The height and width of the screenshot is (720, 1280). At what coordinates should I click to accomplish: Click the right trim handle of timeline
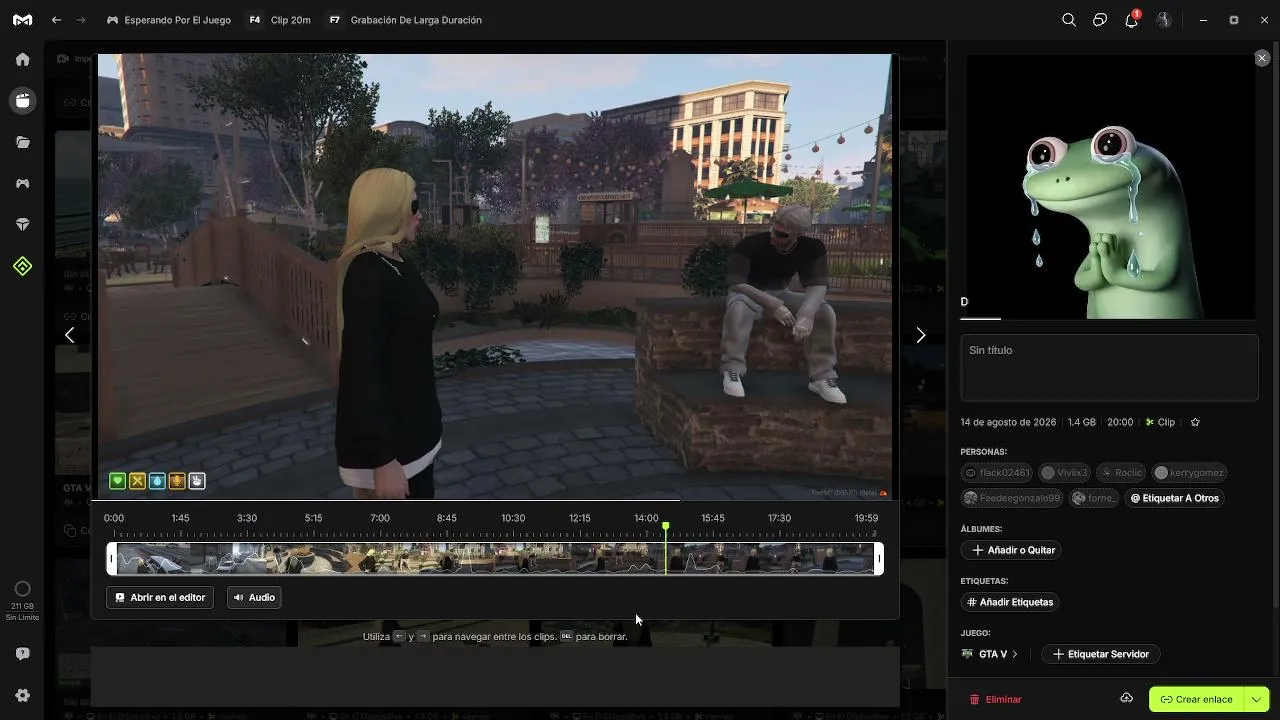[879, 558]
